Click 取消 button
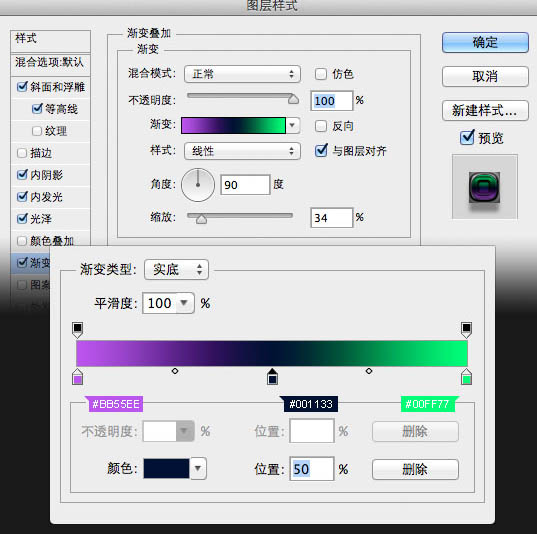 (x=485, y=76)
